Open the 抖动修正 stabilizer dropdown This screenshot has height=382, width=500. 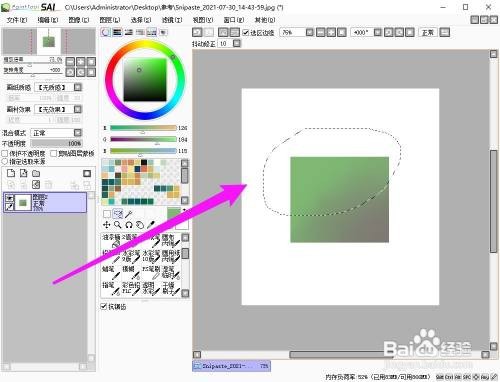click(237, 43)
